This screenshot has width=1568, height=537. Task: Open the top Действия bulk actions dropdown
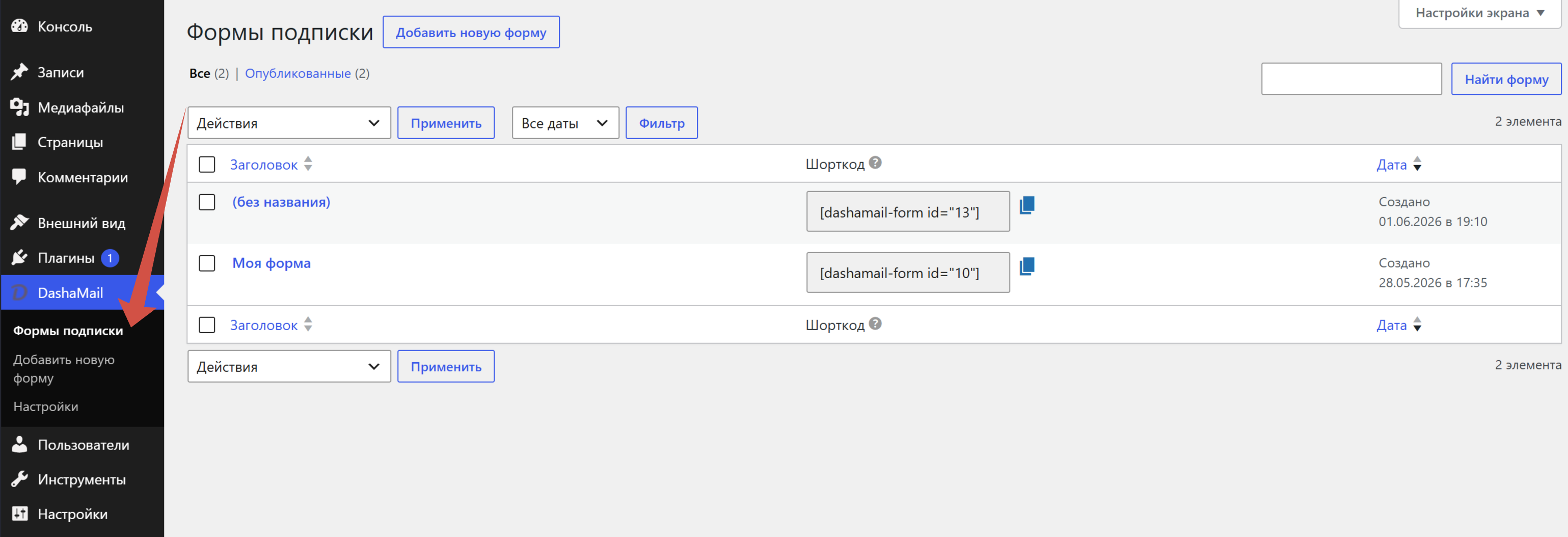[289, 123]
